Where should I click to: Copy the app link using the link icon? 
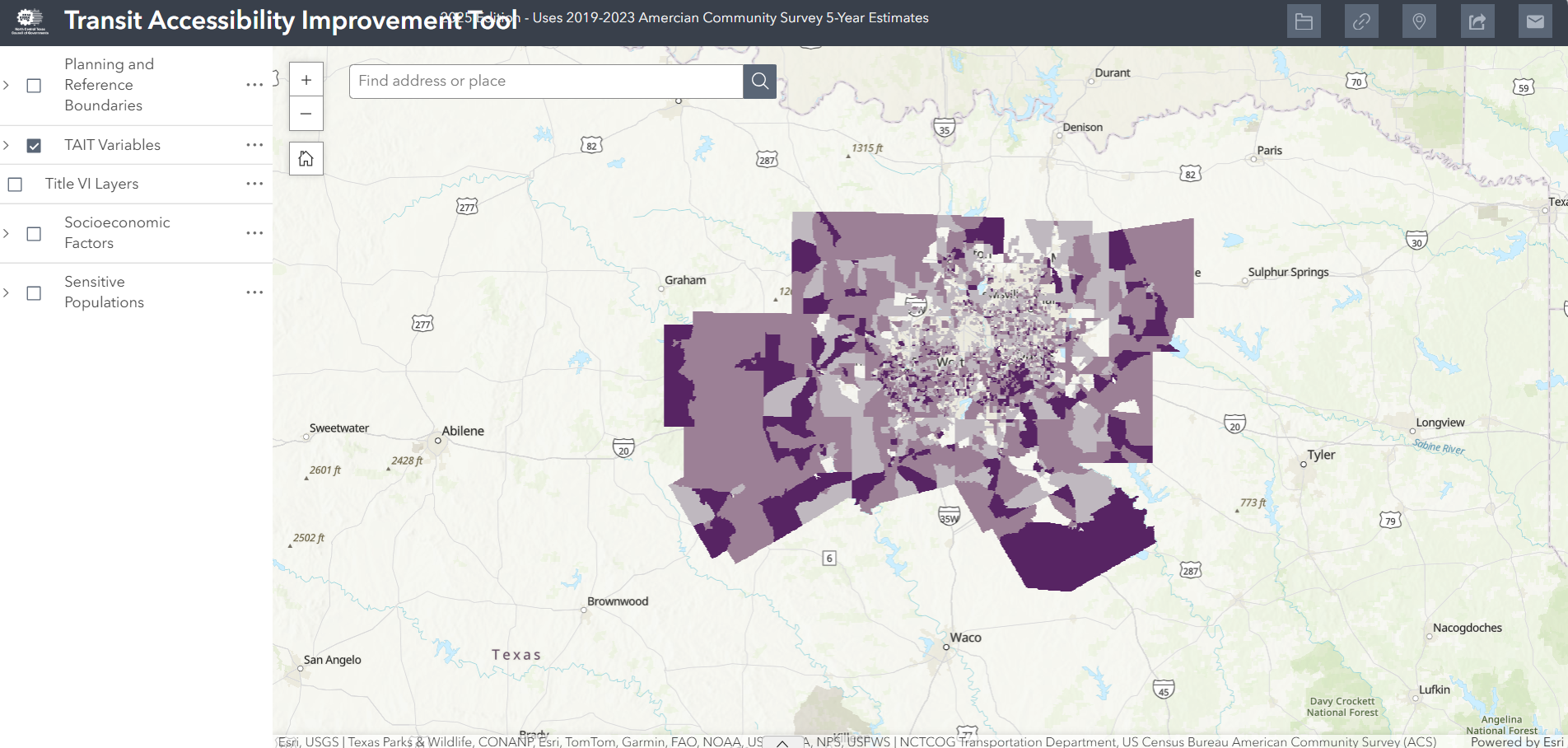coord(1361,21)
